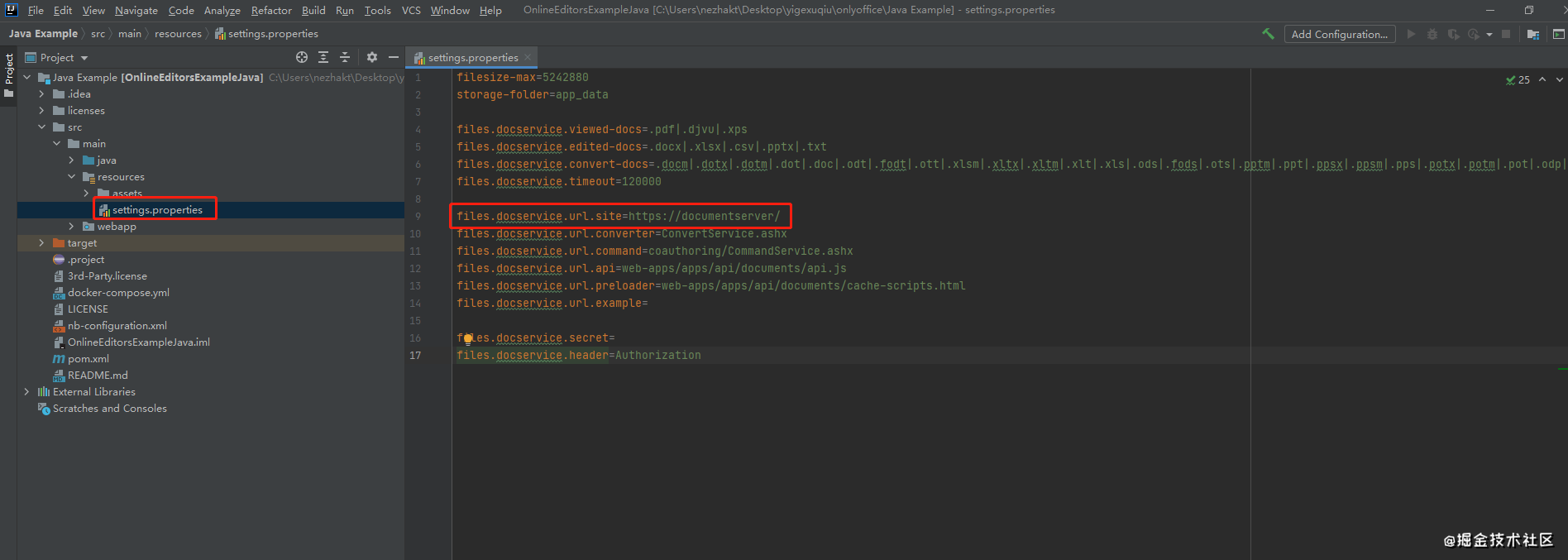The height and width of the screenshot is (560, 1568).
Task: Expand the webapp folder
Action: pos(71,226)
